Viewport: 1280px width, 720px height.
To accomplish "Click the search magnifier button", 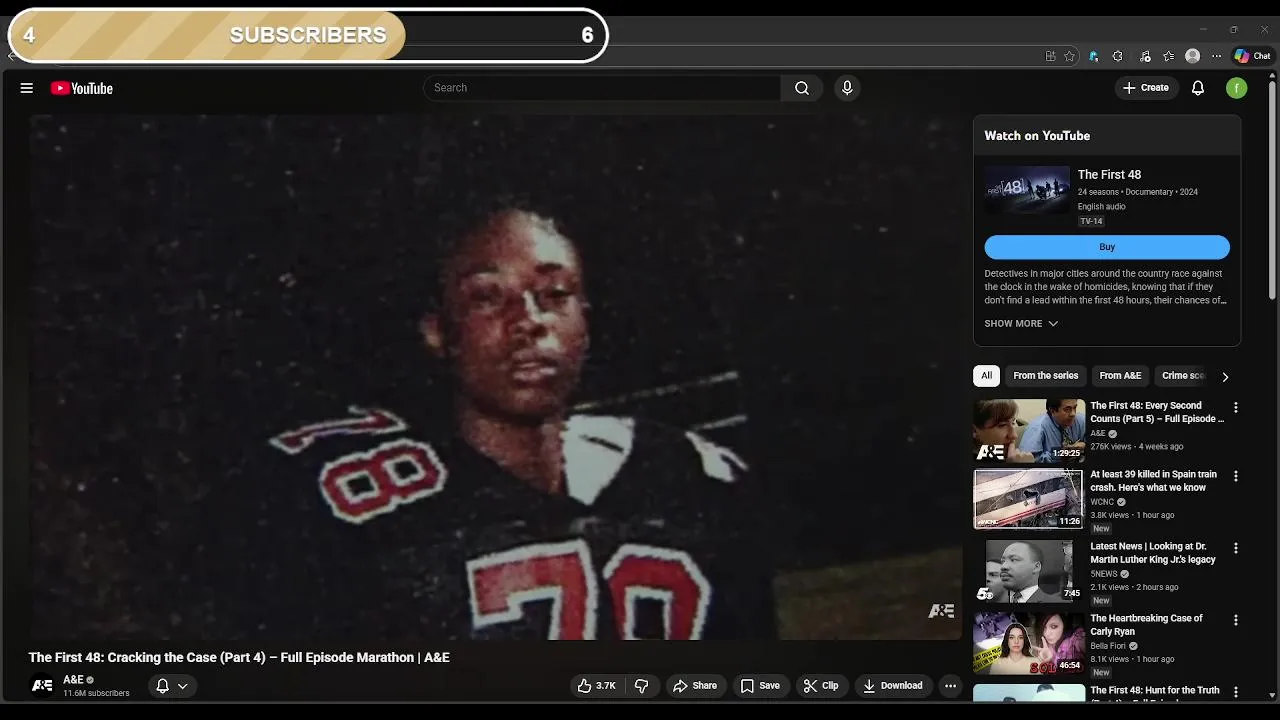I will pyautogui.click(x=802, y=88).
